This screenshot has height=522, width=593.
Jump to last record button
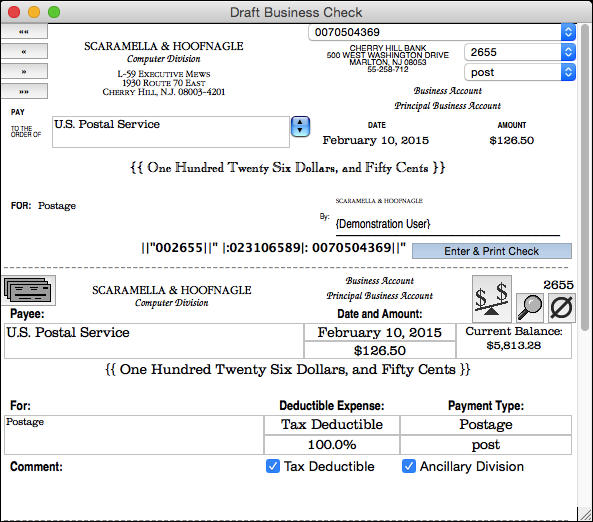(24, 91)
